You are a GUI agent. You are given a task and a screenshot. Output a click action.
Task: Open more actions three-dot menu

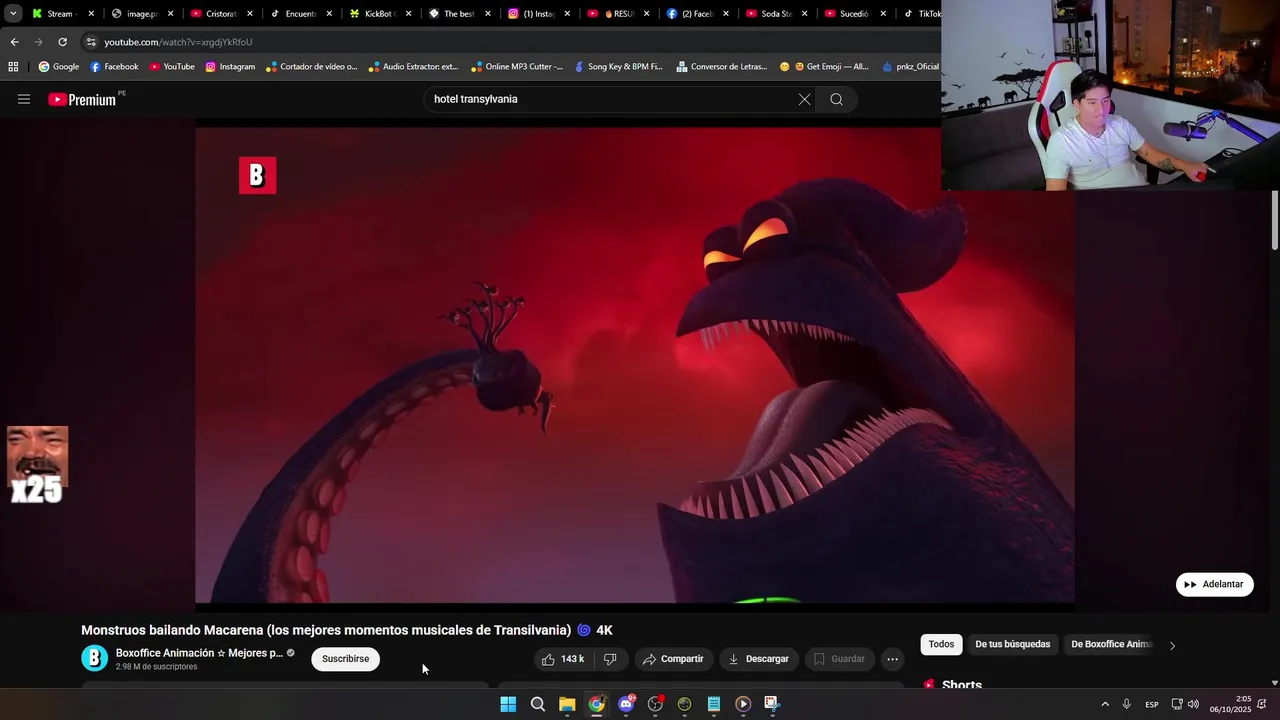(892, 659)
